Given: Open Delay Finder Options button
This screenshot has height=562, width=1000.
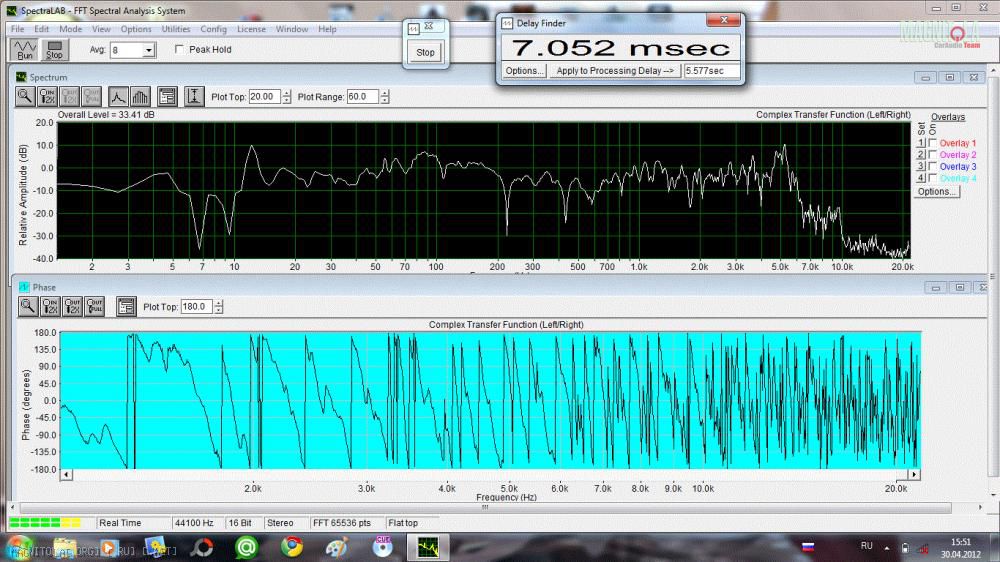Looking at the screenshot, I should [x=524, y=71].
